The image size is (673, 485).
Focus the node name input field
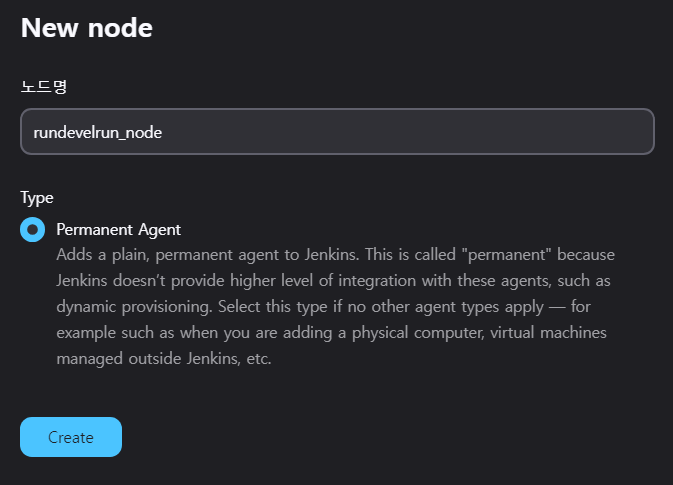coord(337,132)
